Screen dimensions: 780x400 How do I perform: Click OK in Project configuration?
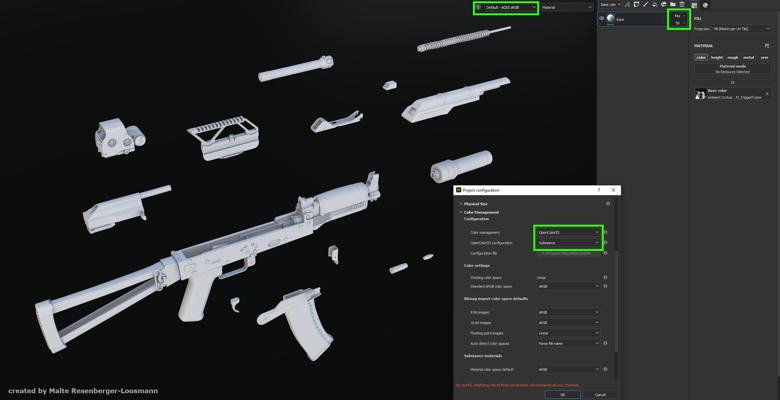point(563,395)
